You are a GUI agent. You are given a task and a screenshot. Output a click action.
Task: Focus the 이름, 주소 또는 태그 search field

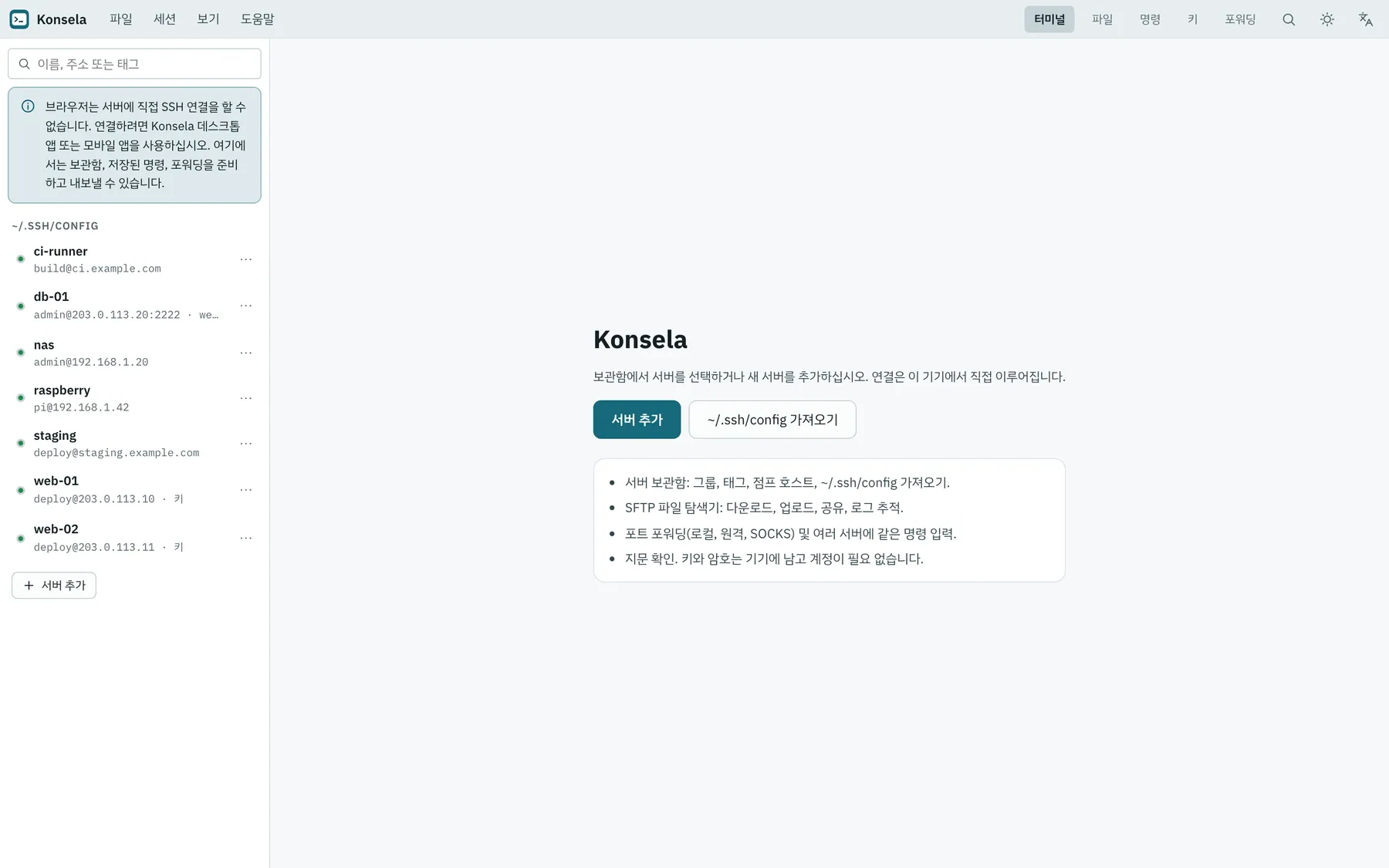click(134, 64)
